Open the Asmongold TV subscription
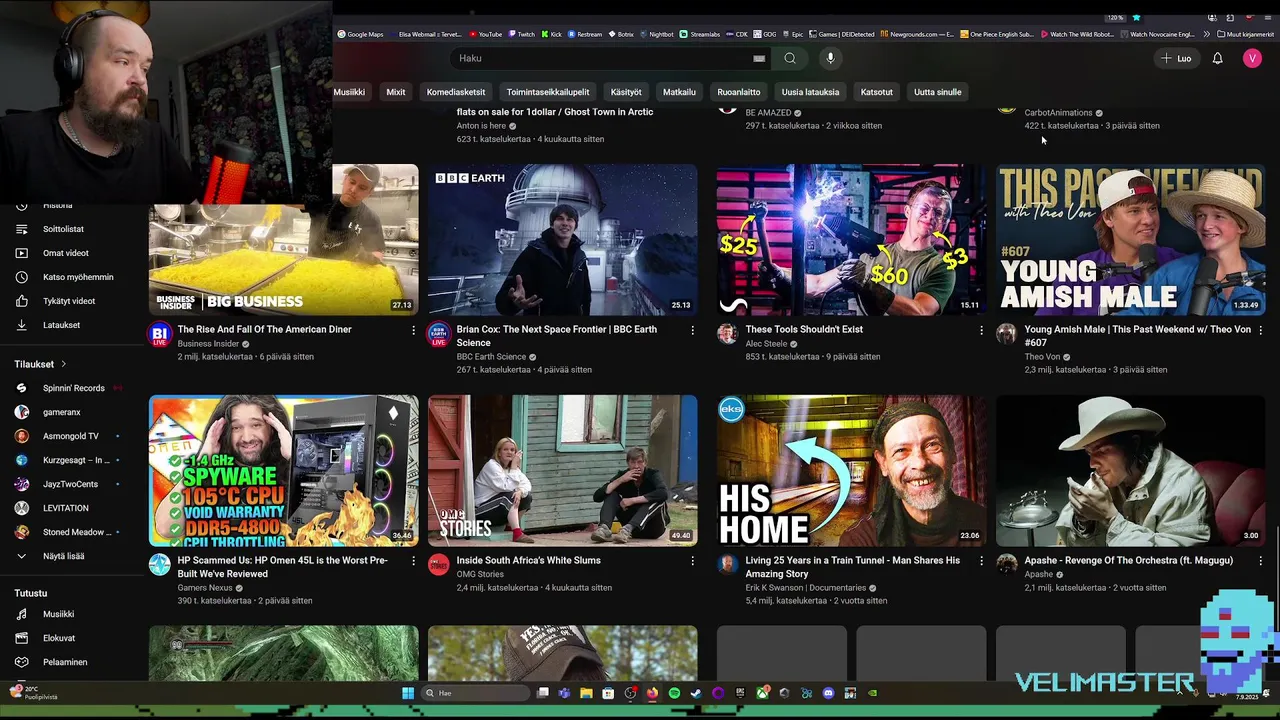Image resolution: width=1280 pixels, height=720 pixels. [68, 436]
